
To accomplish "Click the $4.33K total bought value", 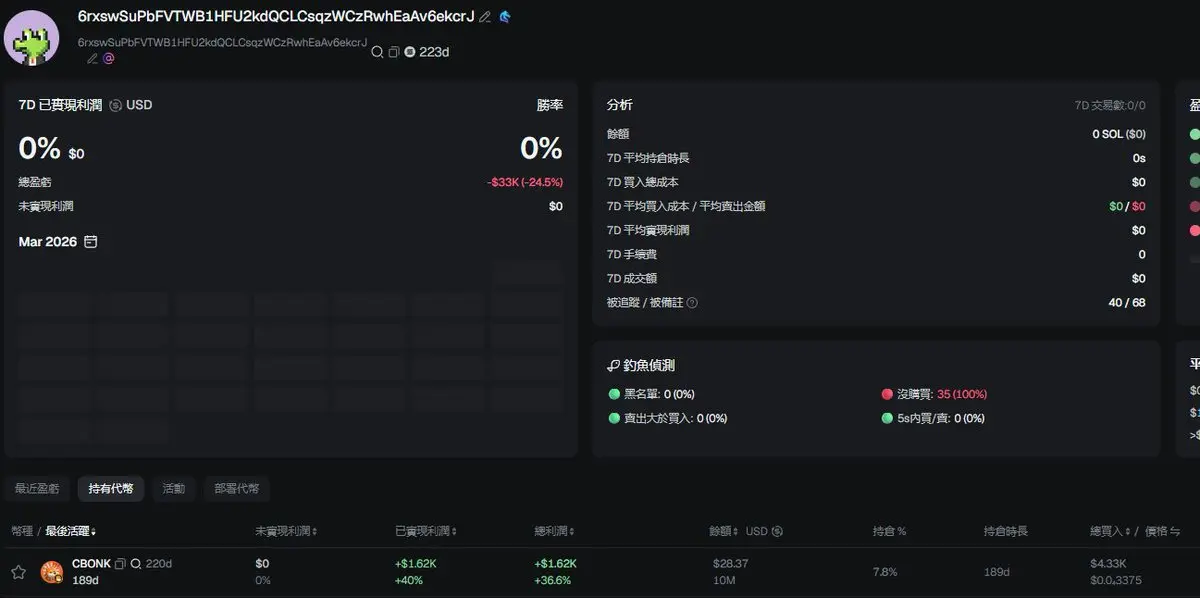I will (1109, 564).
